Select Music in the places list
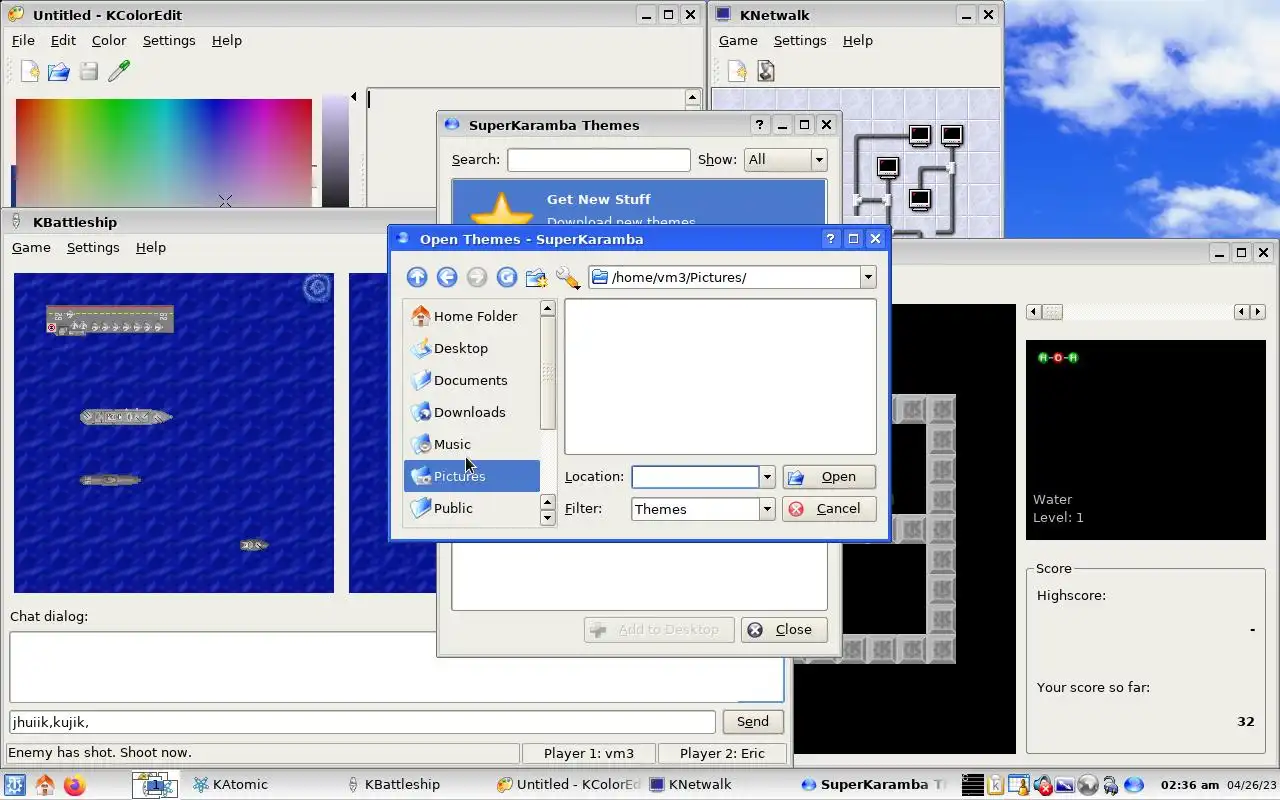The width and height of the screenshot is (1280, 800). click(471, 444)
